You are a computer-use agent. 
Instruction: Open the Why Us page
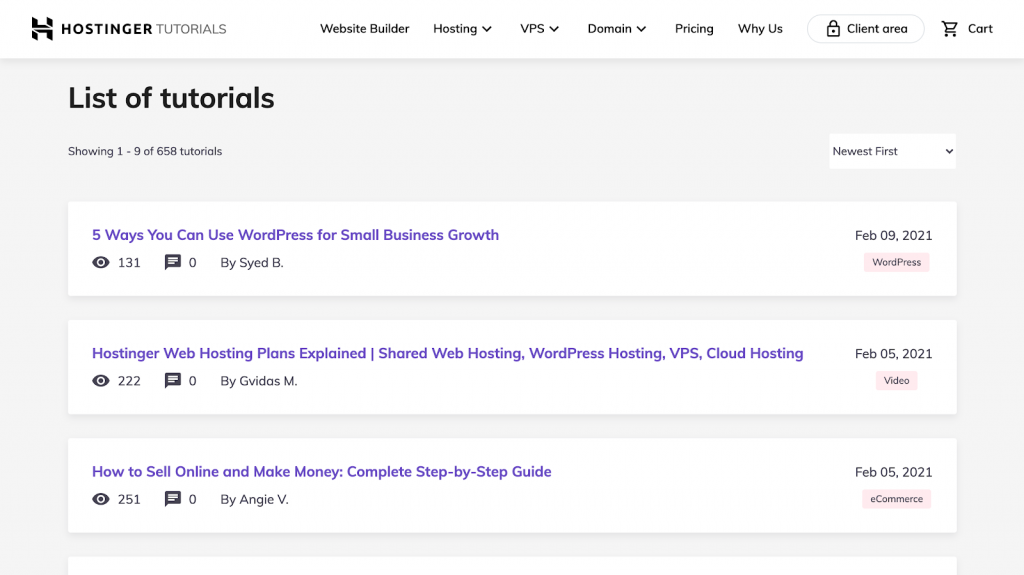pos(760,29)
